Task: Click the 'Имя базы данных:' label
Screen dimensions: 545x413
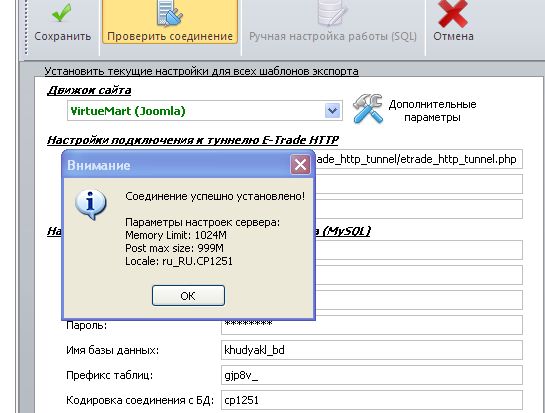Action: coord(113,350)
